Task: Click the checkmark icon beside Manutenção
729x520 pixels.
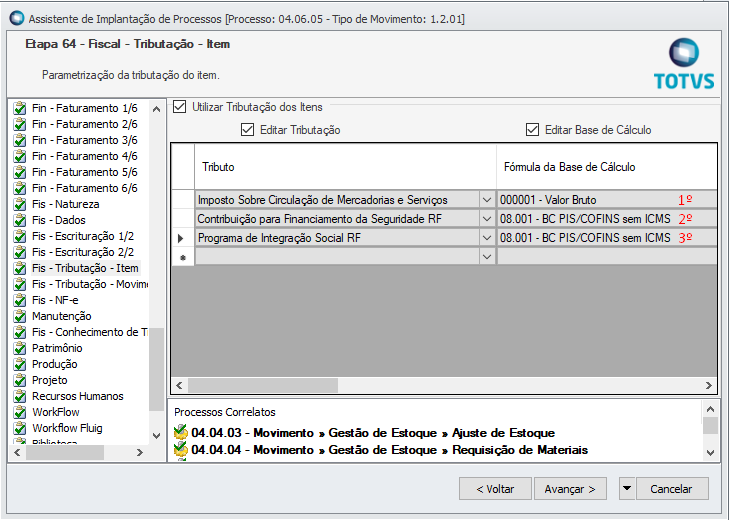Action: pos(20,316)
